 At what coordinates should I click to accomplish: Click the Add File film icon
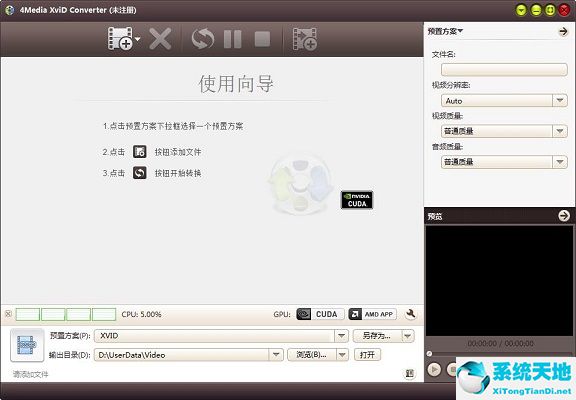pos(120,38)
